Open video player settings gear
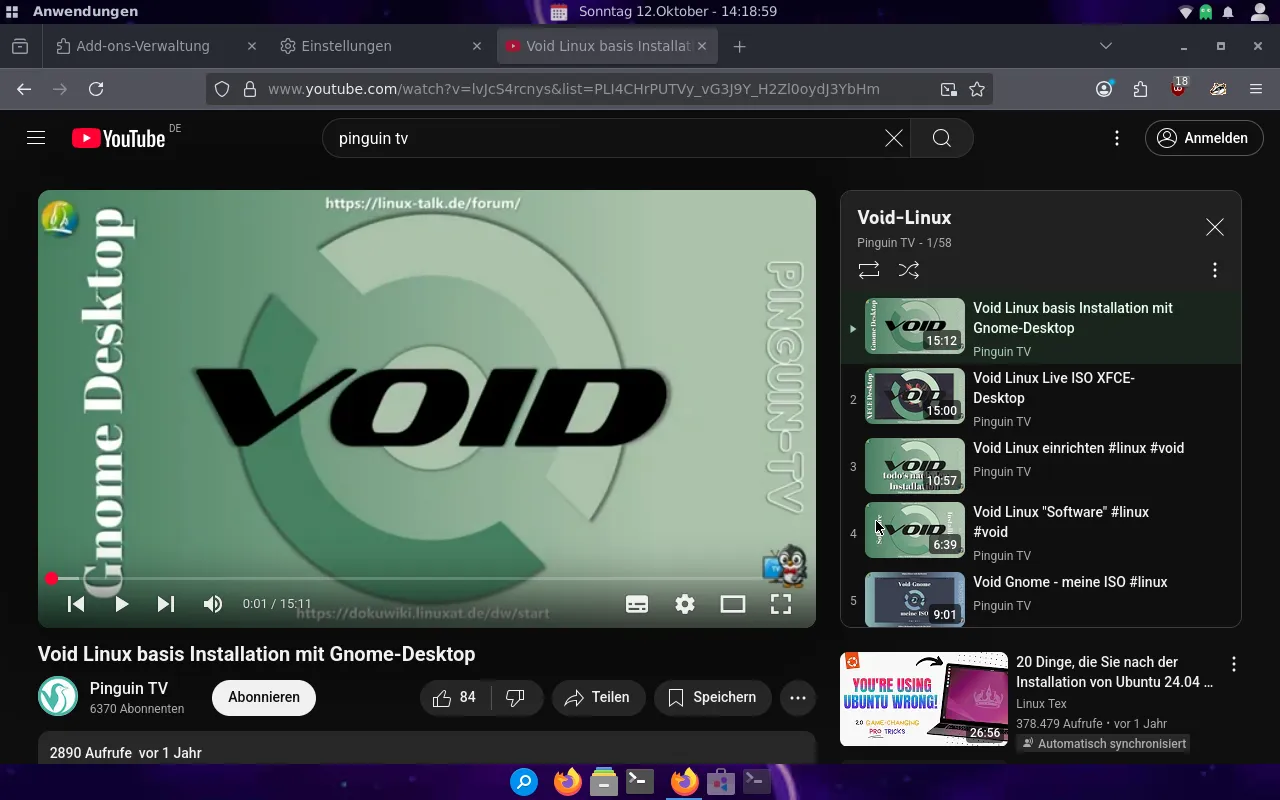 685,604
